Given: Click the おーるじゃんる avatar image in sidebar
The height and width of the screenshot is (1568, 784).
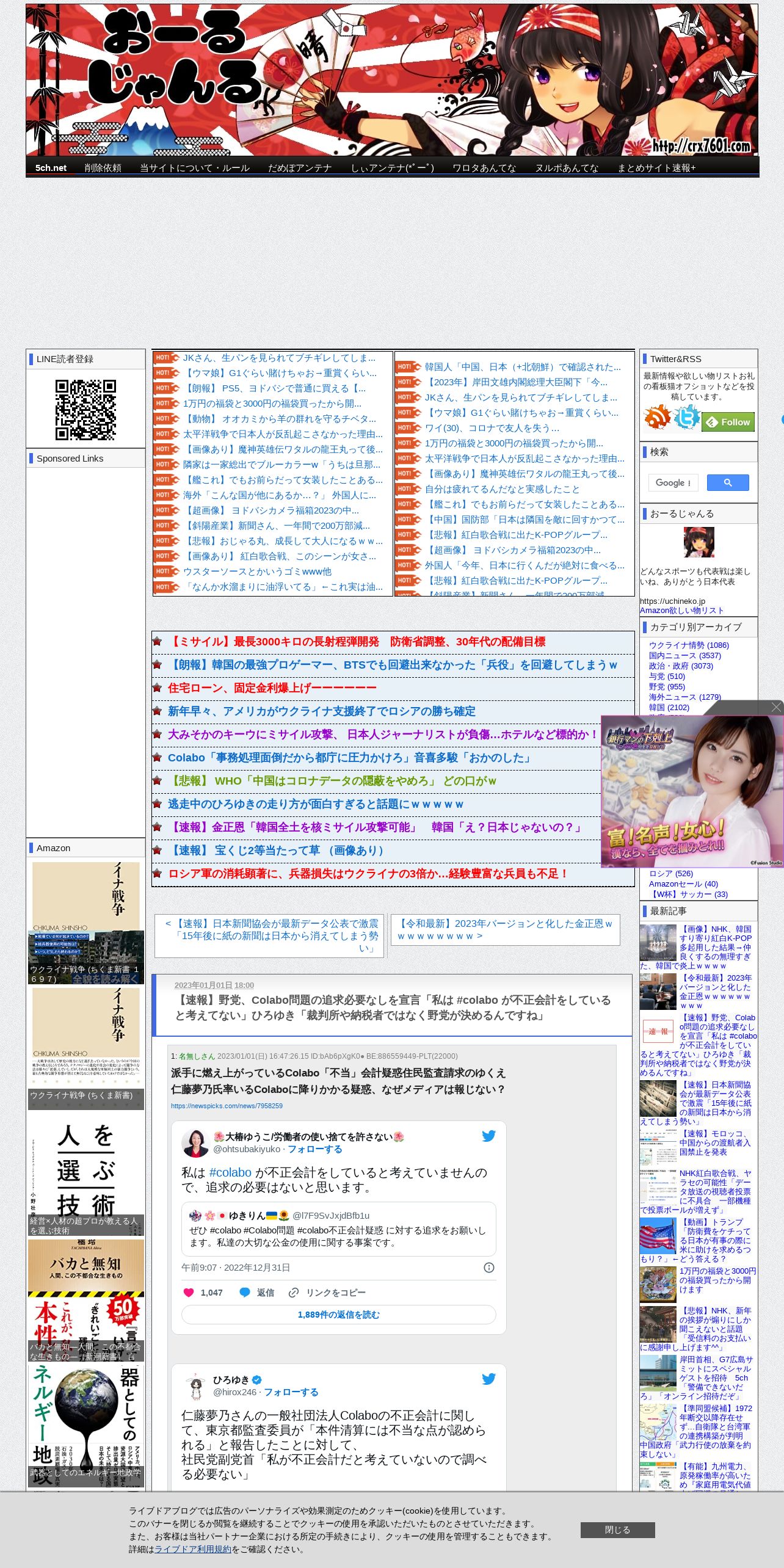Looking at the screenshot, I should pos(699,542).
